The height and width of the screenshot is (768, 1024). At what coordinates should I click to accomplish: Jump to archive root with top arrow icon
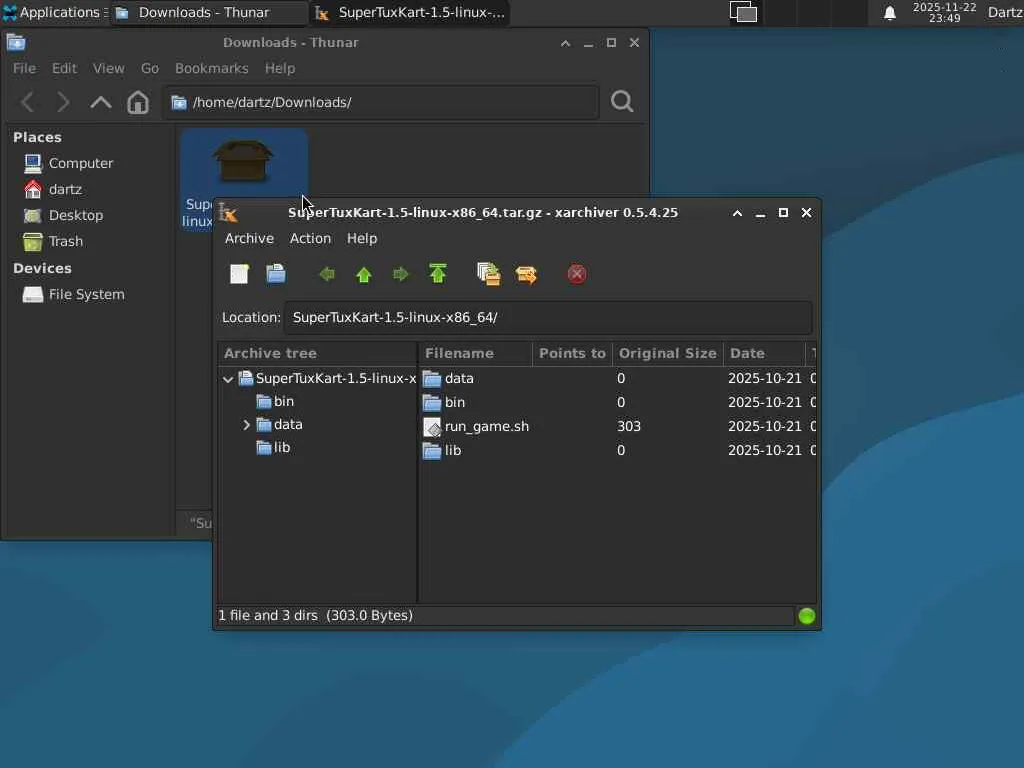click(x=438, y=274)
